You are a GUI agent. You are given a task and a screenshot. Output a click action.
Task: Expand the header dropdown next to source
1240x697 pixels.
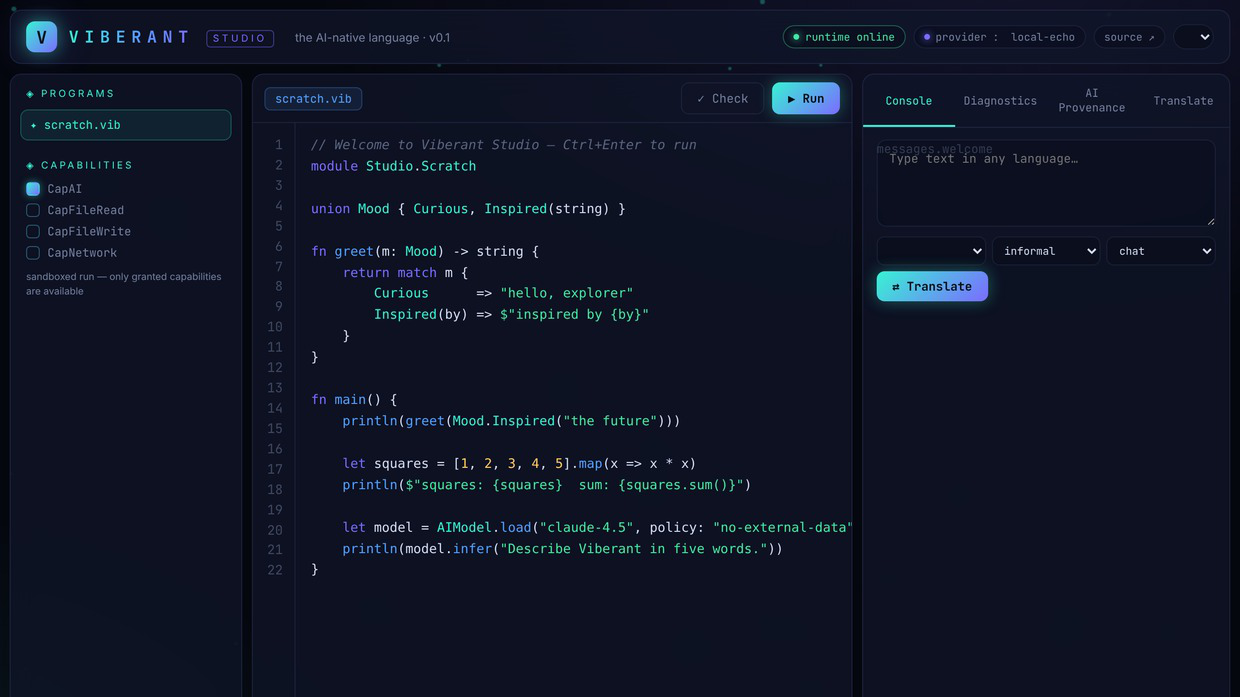pyautogui.click(x=1194, y=37)
